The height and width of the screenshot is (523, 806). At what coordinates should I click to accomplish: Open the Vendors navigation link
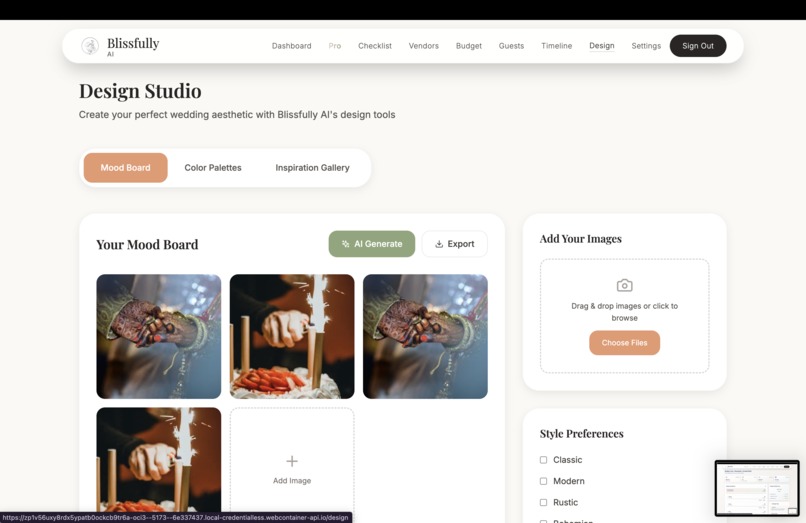tap(424, 46)
